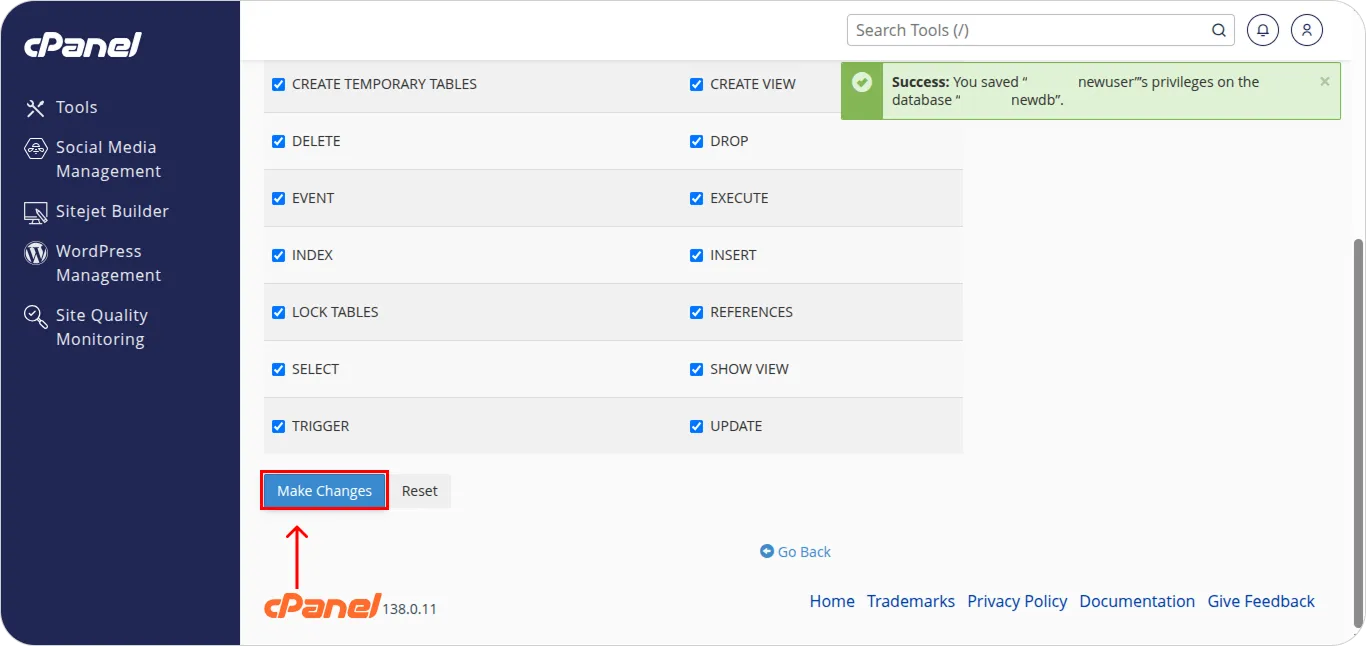Toggle the SELECT privilege checkbox
Viewport: 1366px width, 646px height.
click(279, 369)
